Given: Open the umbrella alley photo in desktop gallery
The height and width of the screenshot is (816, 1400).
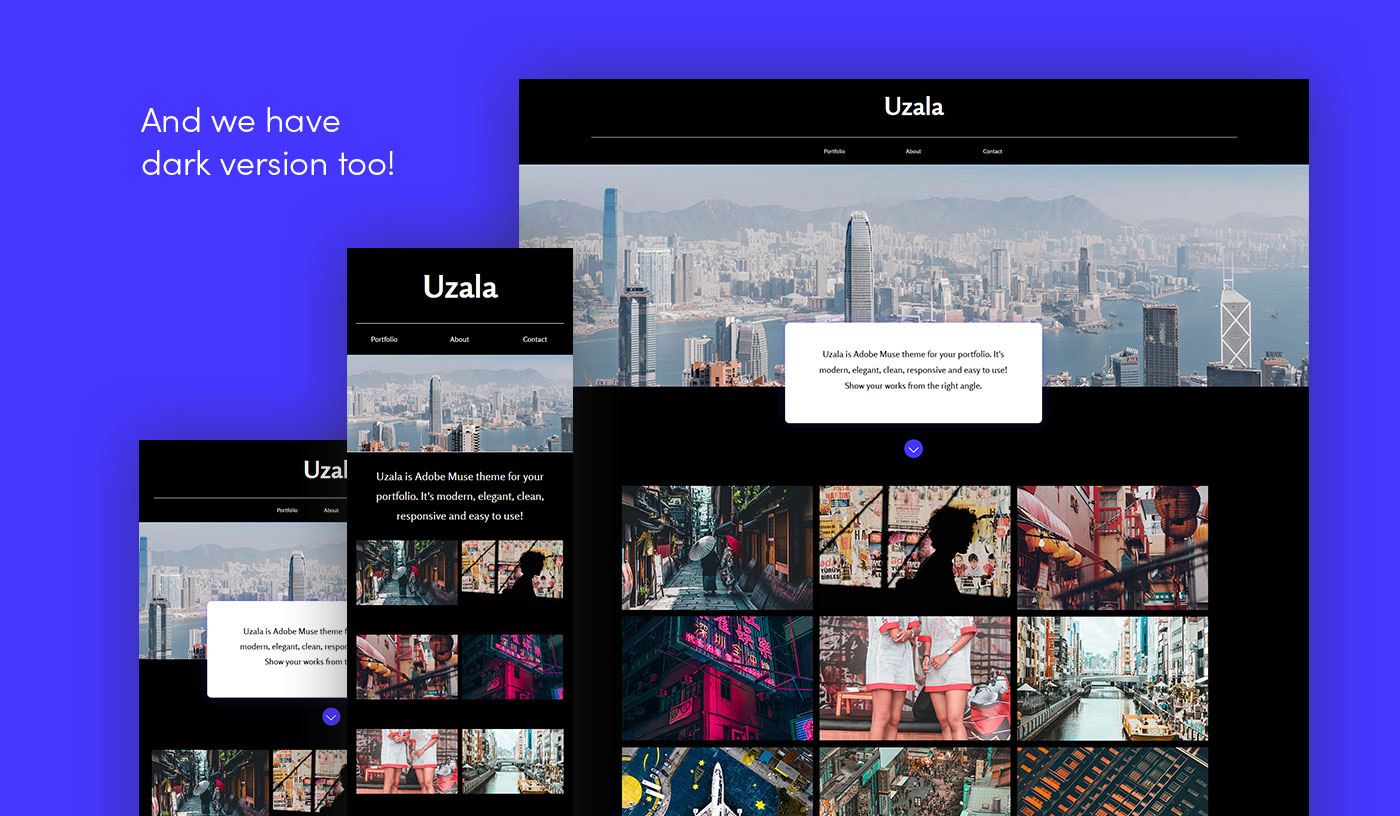Looking at the screenshot, I should (717, 548).
